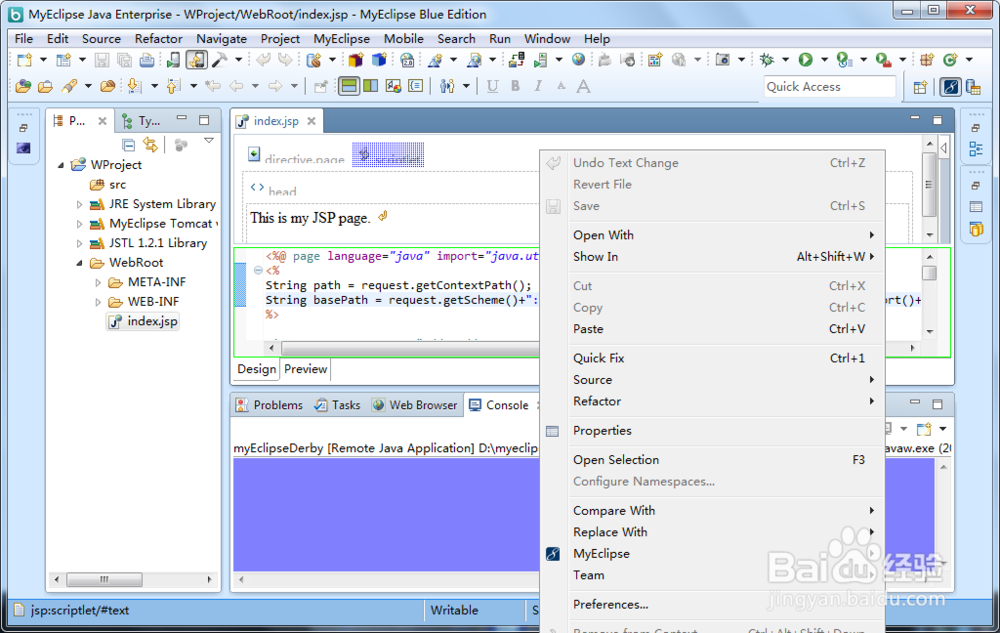Toggle horizontal split layout button
This screenshot has width=1000, height=633.
pyautogui.click(x=349, y=86)
